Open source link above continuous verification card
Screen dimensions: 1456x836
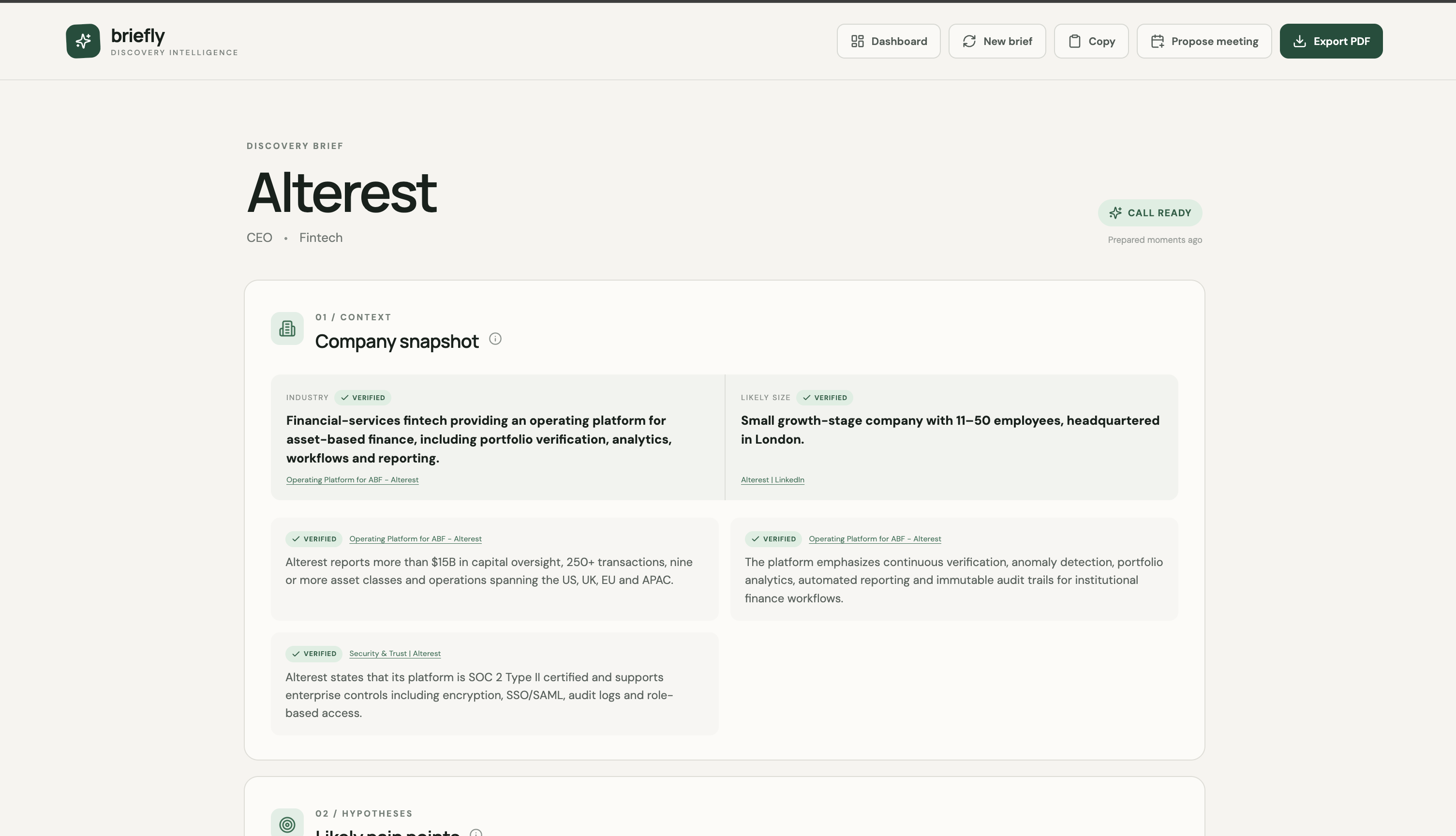coord(875,538)
